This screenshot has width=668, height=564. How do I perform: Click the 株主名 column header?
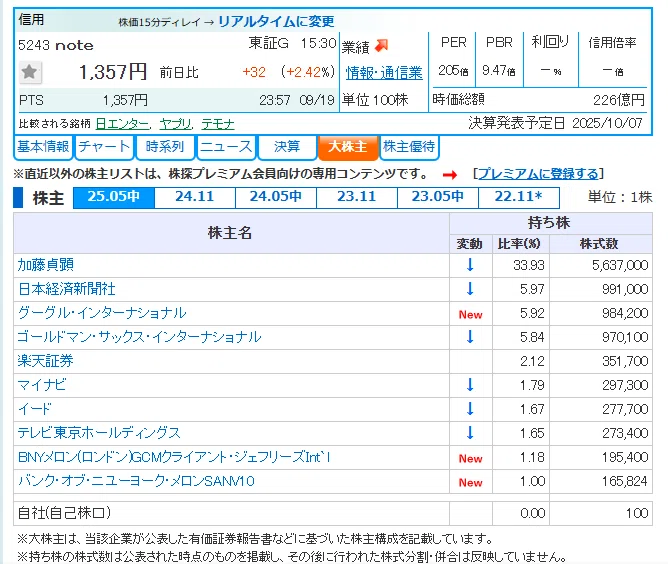click(230, 233)
